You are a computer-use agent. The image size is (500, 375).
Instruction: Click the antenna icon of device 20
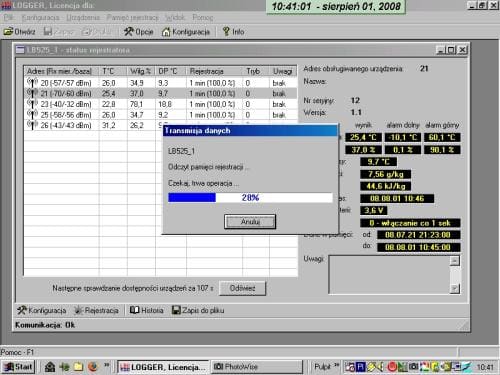pos(32,83)
